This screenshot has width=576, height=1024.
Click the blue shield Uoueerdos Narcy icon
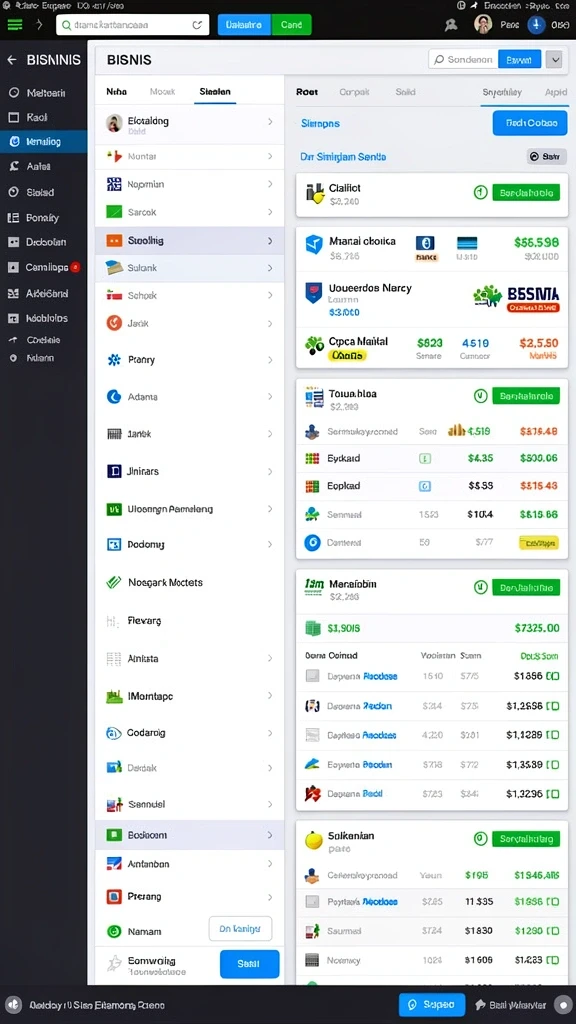[x=313, y=293]
